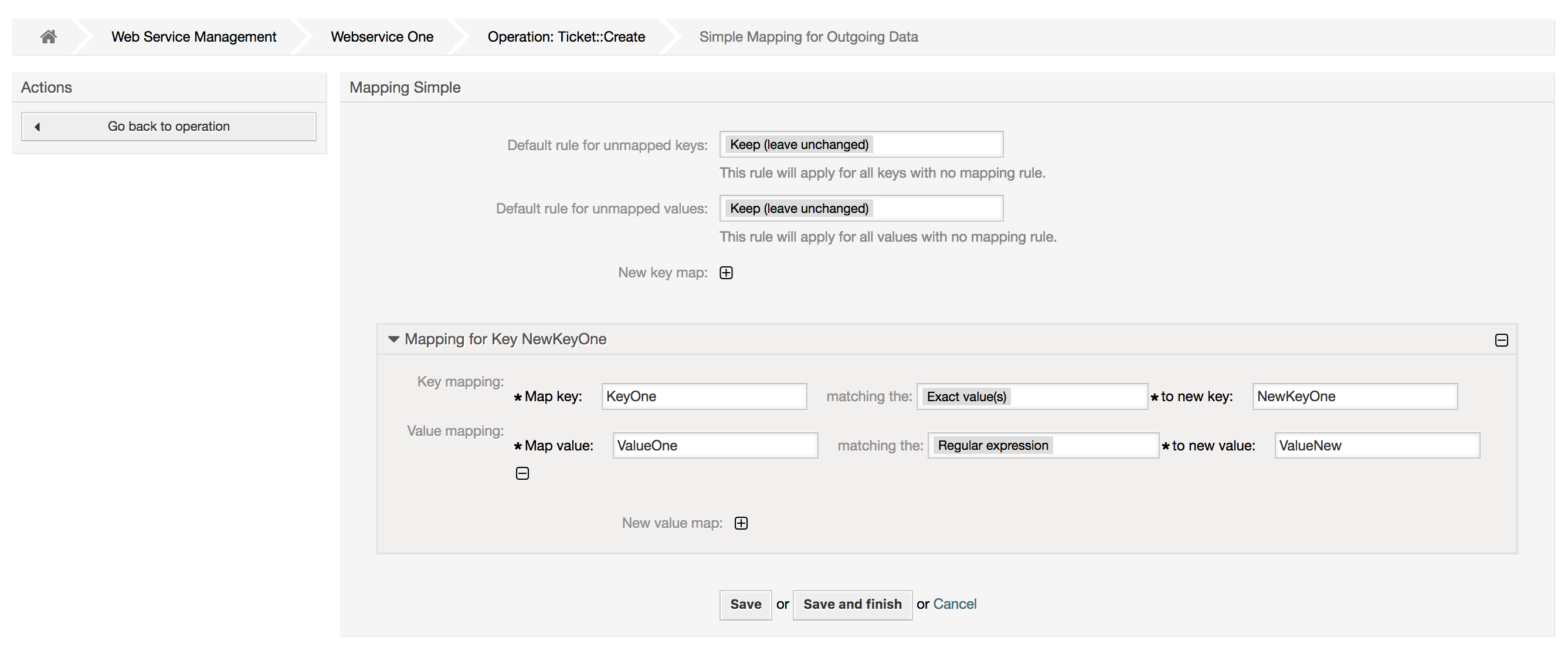Click inside the KeyOne map key field
This screenshot has width=1568, height=661.
tap(704, 396)
